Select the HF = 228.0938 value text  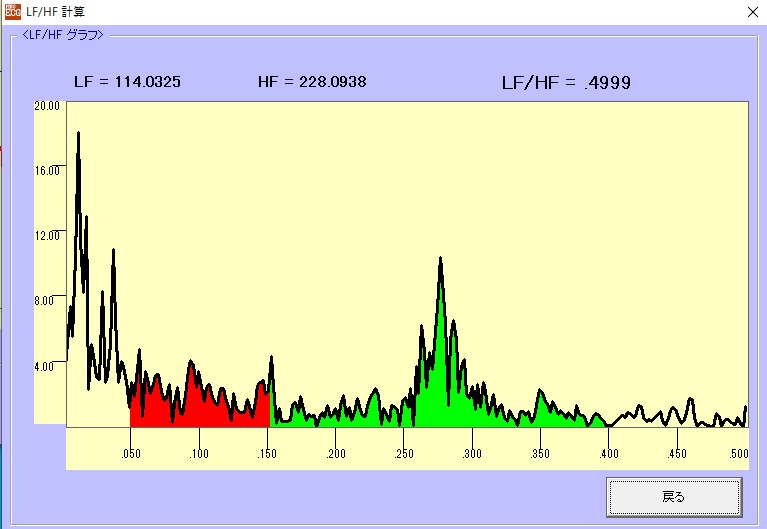(x=312, y=81)
